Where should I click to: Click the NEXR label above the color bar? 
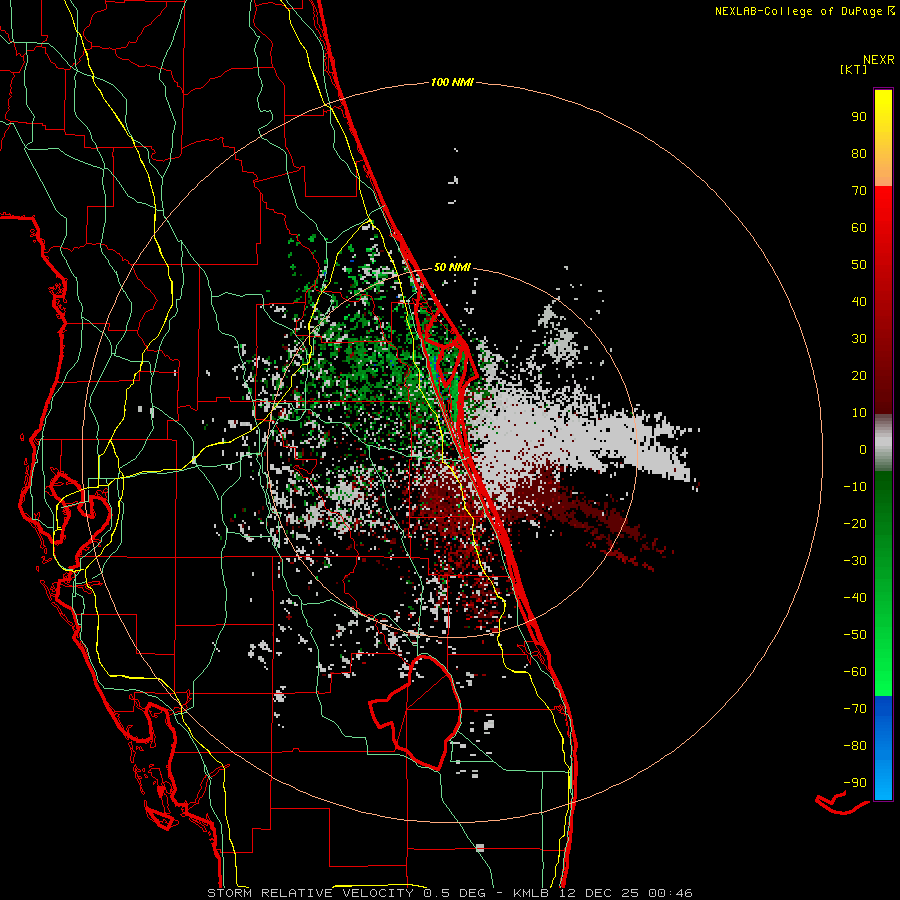879,60
